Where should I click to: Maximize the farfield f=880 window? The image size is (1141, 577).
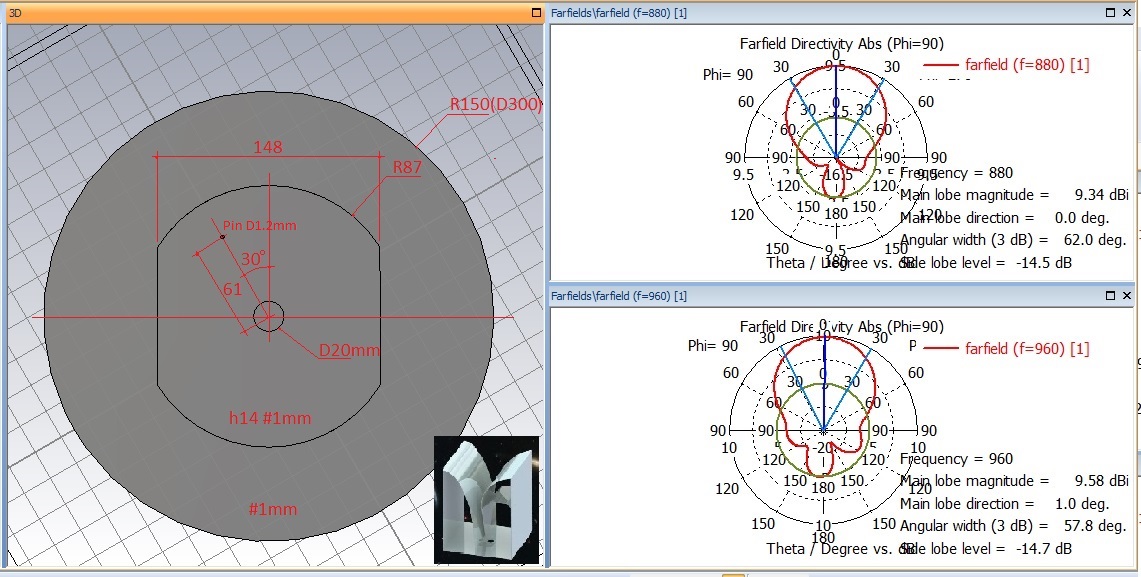(x=1112, y=13)
